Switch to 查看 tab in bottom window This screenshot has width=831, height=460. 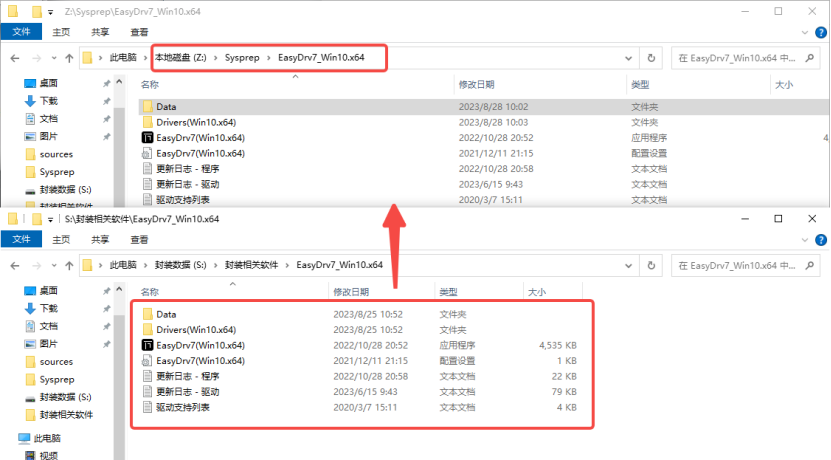139,240
